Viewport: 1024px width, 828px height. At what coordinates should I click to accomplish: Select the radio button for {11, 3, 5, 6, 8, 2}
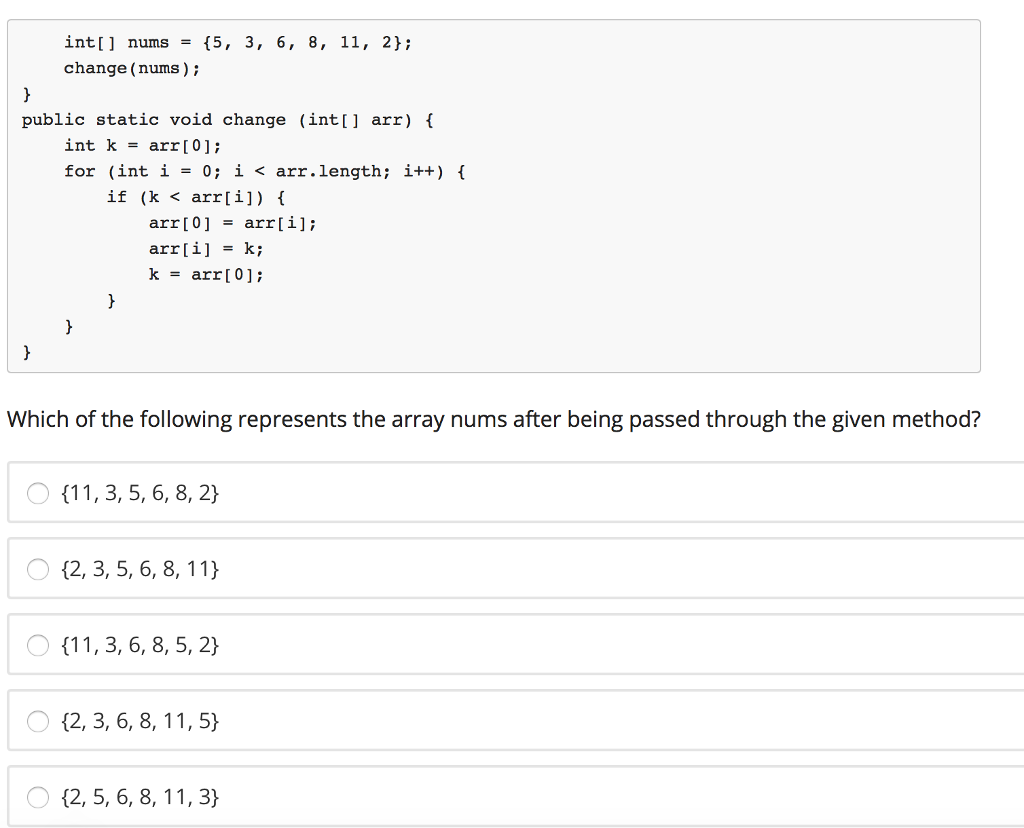(x=37, y=493)
